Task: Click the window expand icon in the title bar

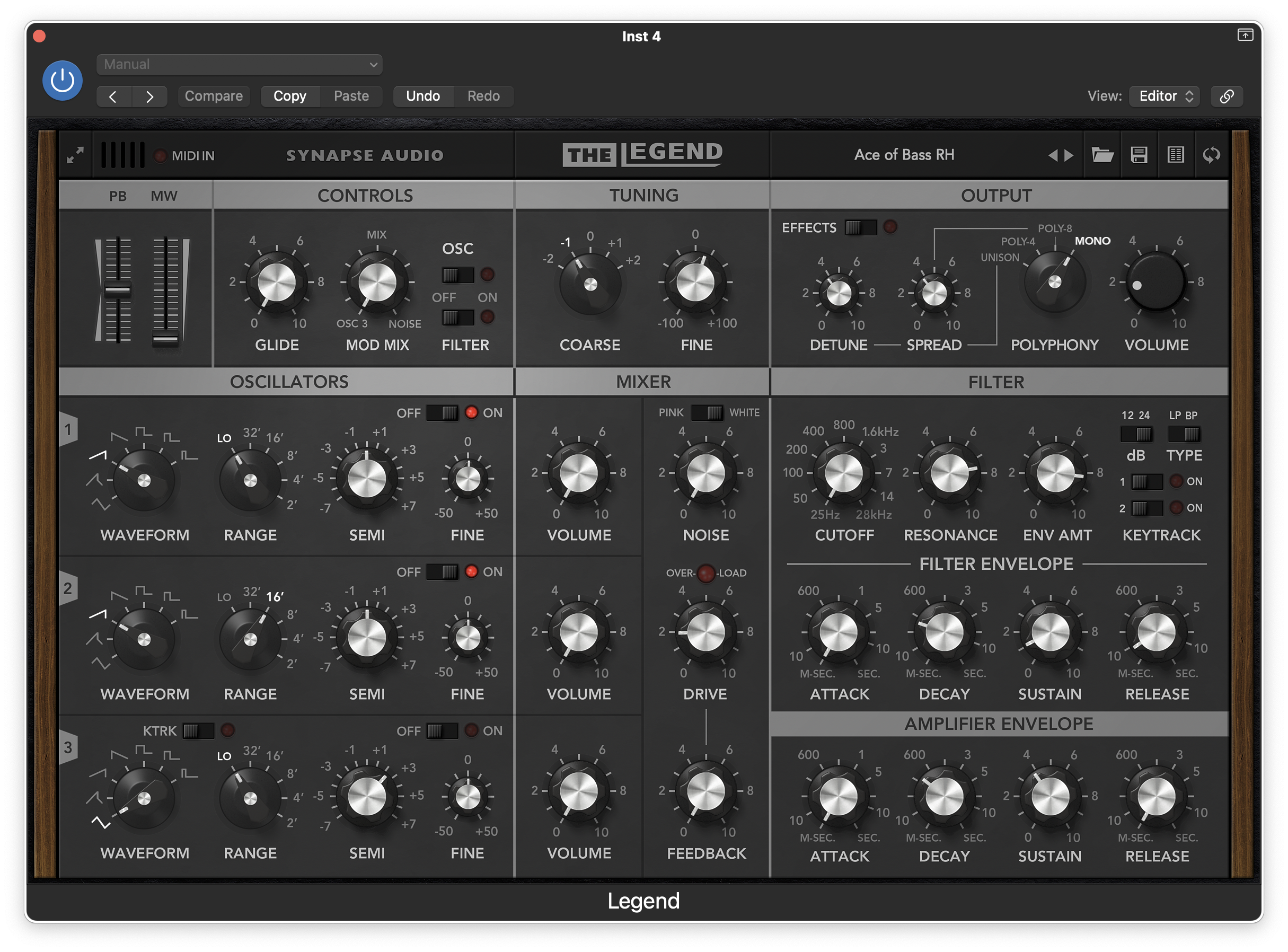Action: pyautogui.click(x=1245, y=35)
